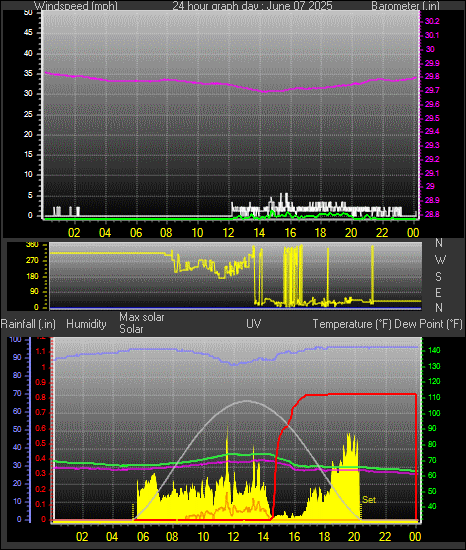Screen dimensions: 466x550
Task: Select the Humidity legend label
Action: click(x=86, y=324)
